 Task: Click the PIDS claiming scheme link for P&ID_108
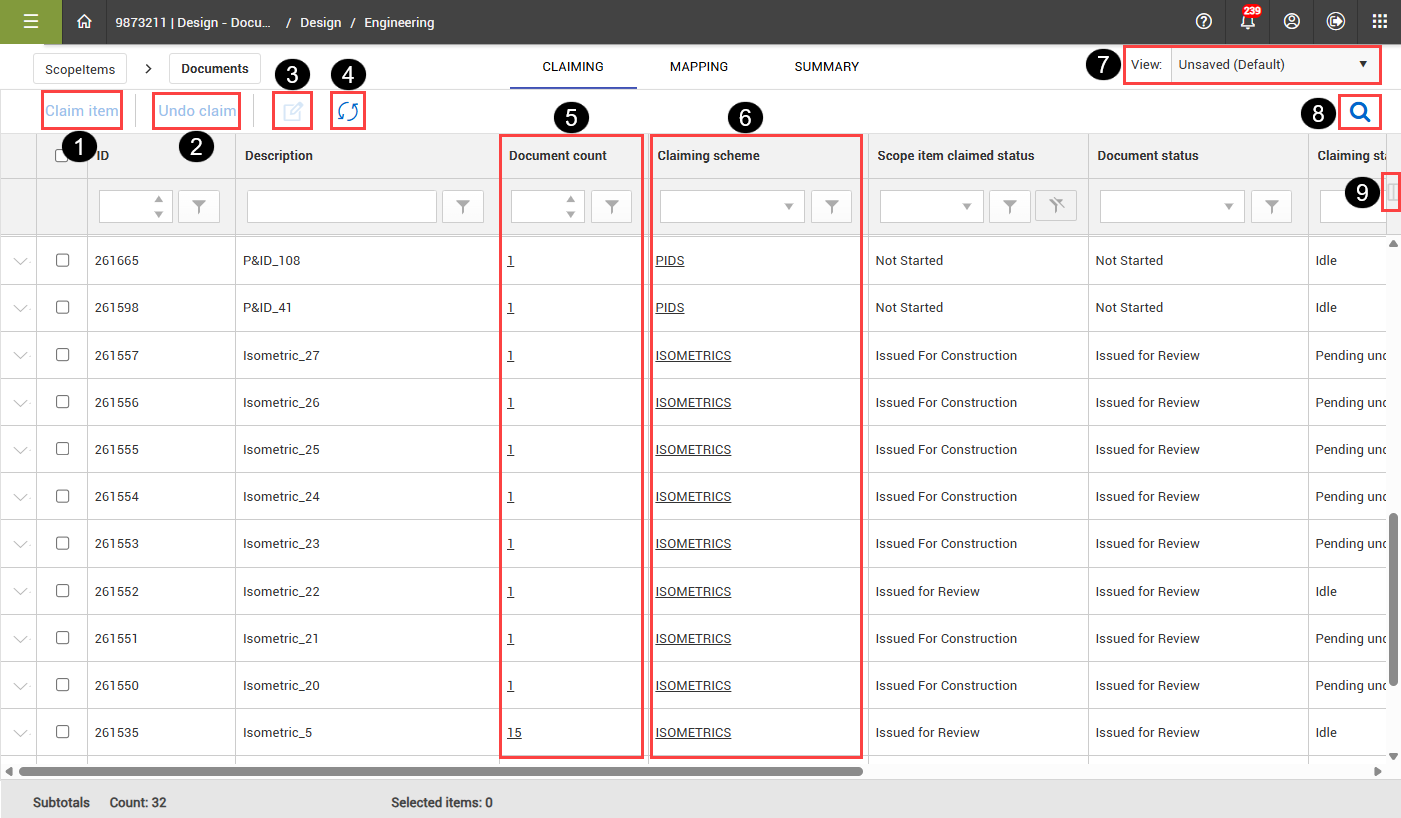(670, 261)
